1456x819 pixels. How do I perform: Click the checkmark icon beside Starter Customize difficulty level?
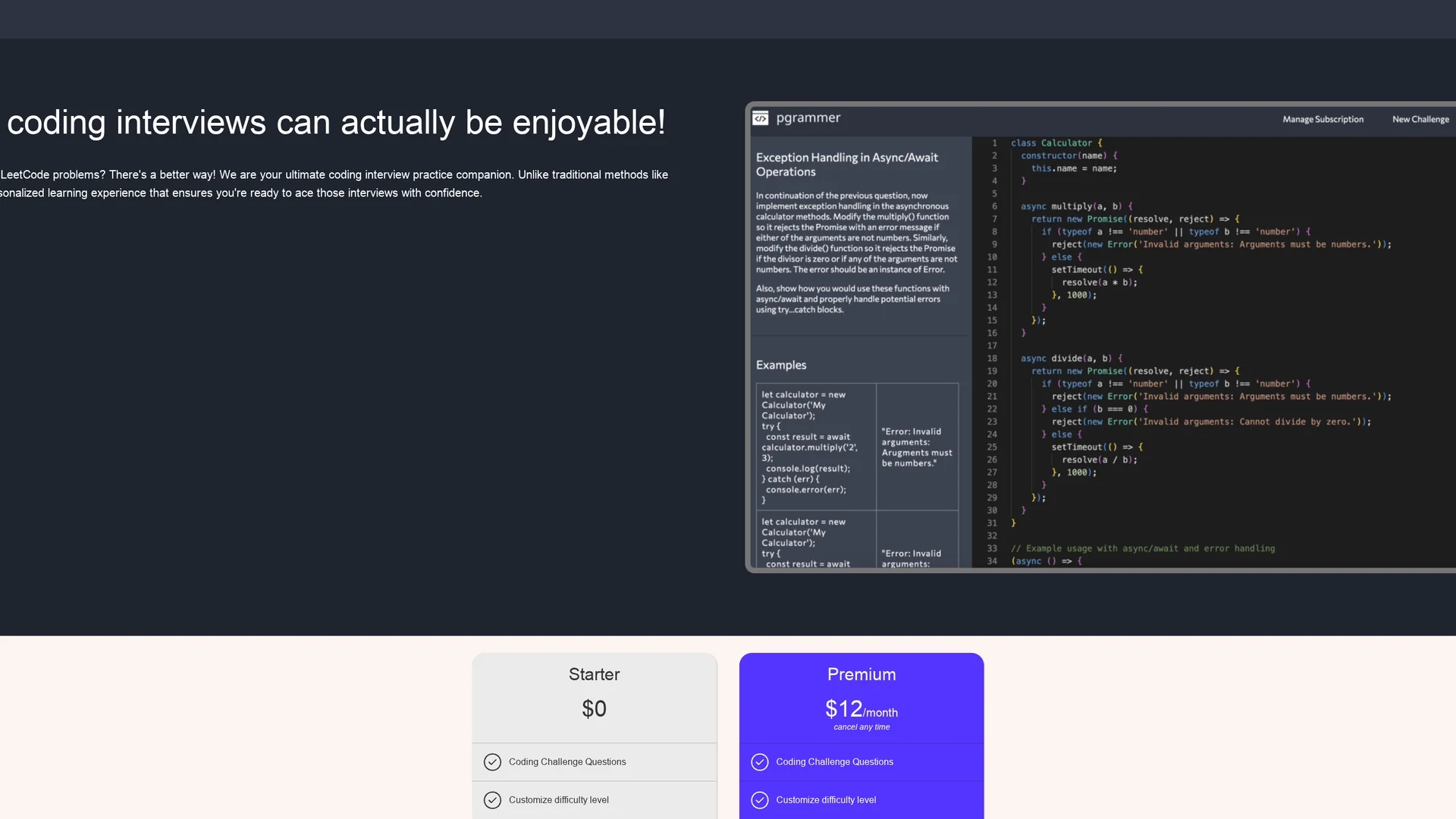(492, 800)
